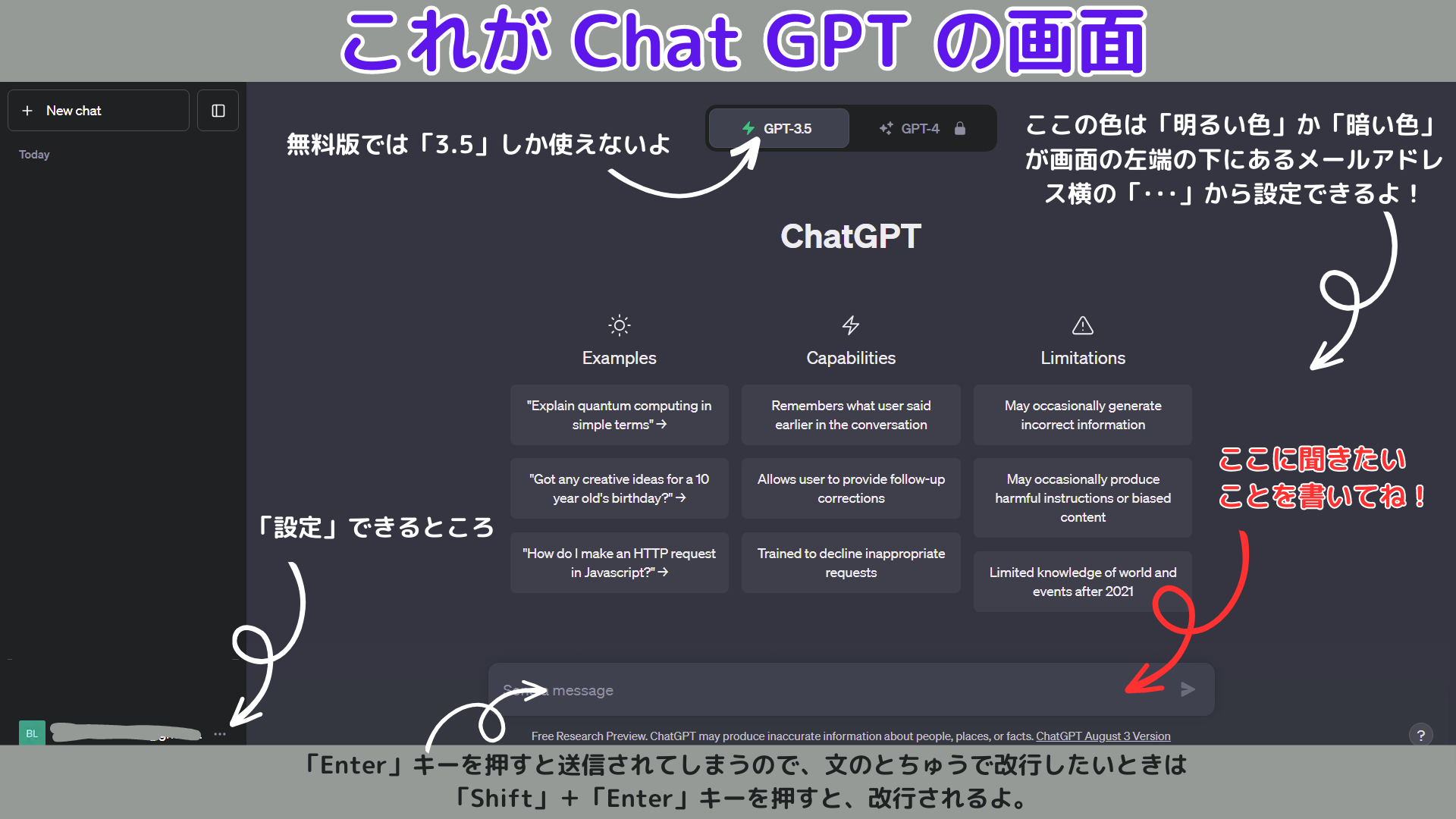Choose the 10 year old's birthday example

point(619,488)
